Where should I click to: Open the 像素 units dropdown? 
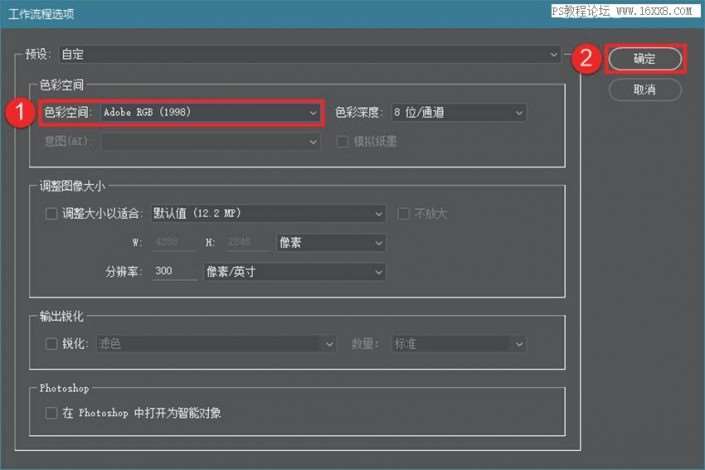tap(330, 243)
